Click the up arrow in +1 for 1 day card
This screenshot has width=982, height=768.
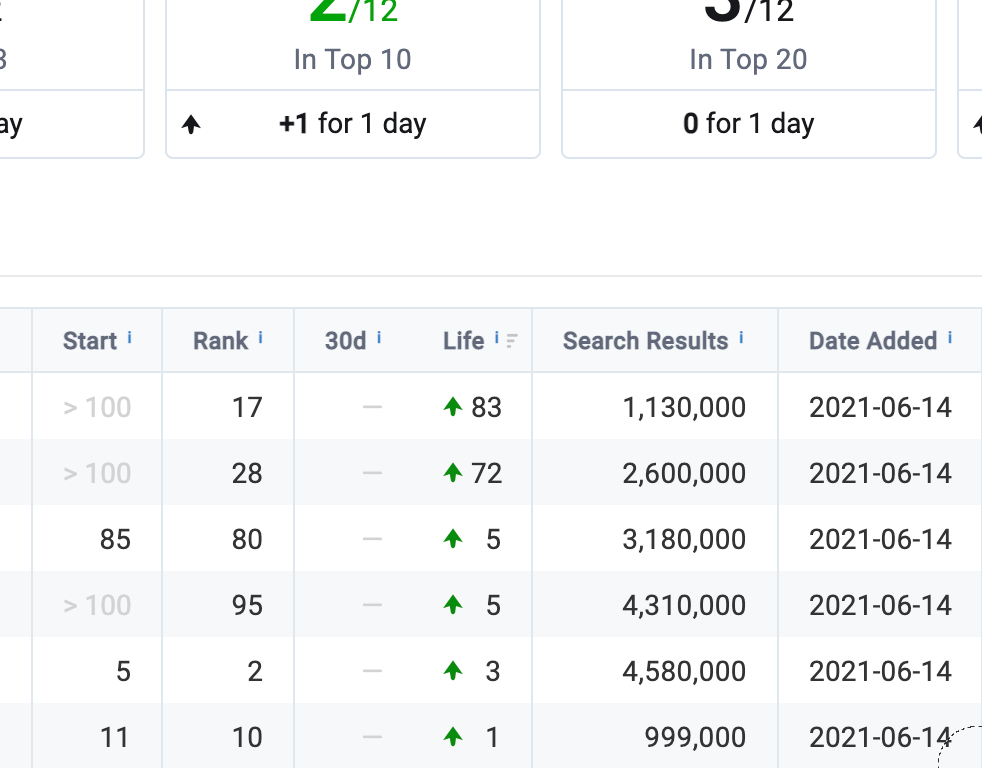191,125
